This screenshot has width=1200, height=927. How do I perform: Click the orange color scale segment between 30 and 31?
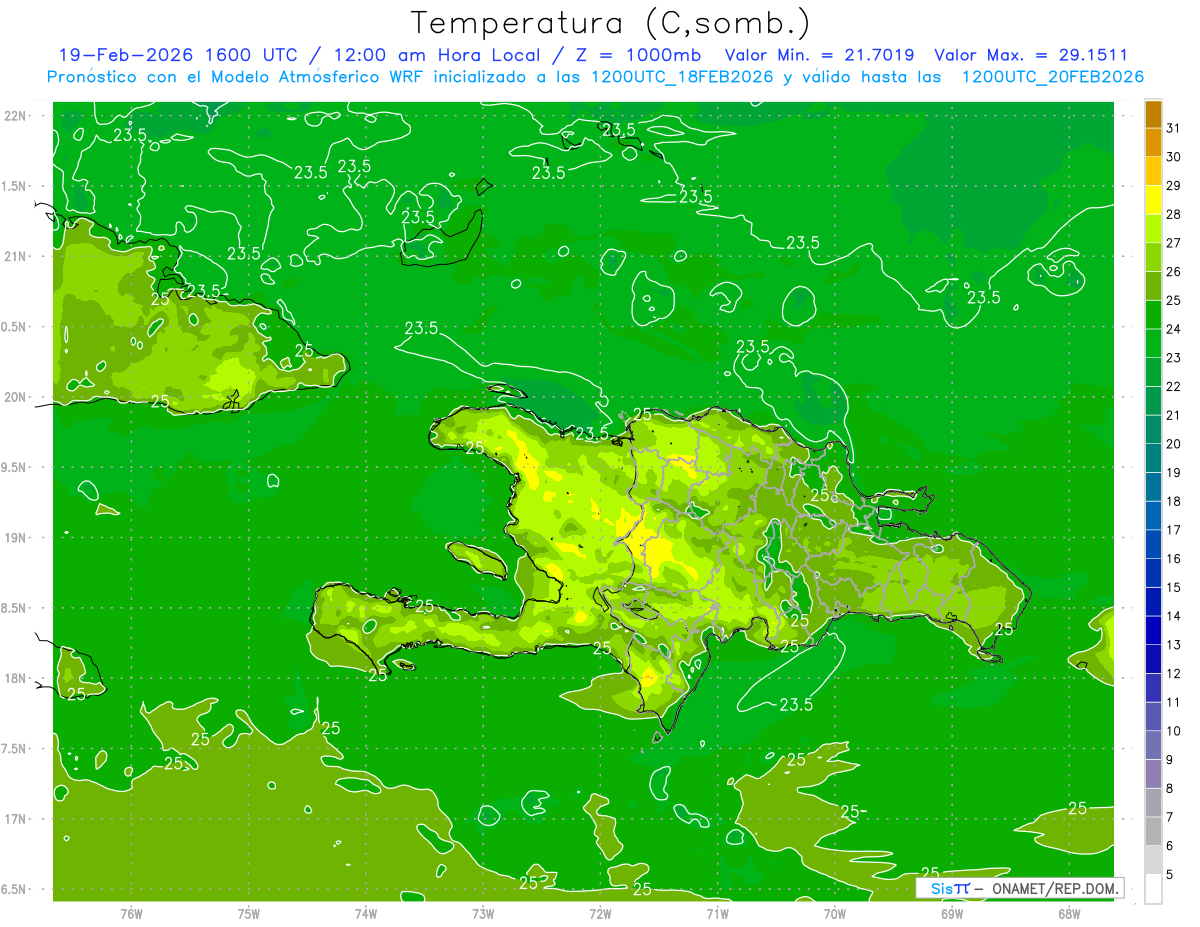click(x=1153, y=143)
